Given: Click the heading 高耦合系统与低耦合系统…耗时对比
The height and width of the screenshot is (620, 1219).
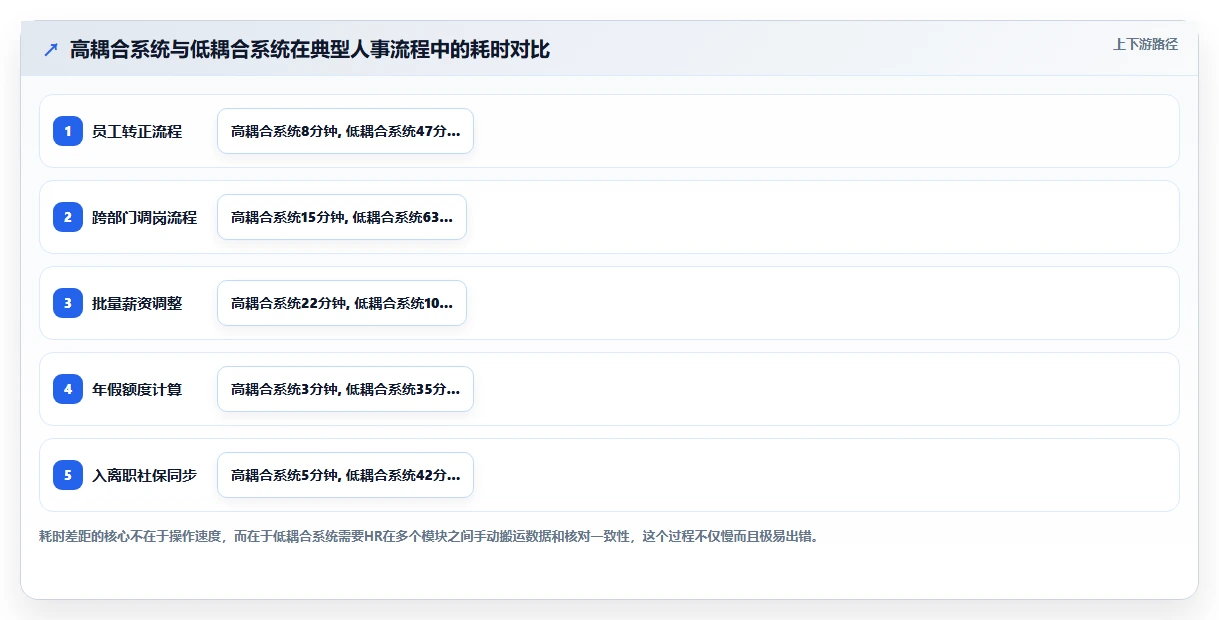Looking at the screenshot, I should [310, 50].
